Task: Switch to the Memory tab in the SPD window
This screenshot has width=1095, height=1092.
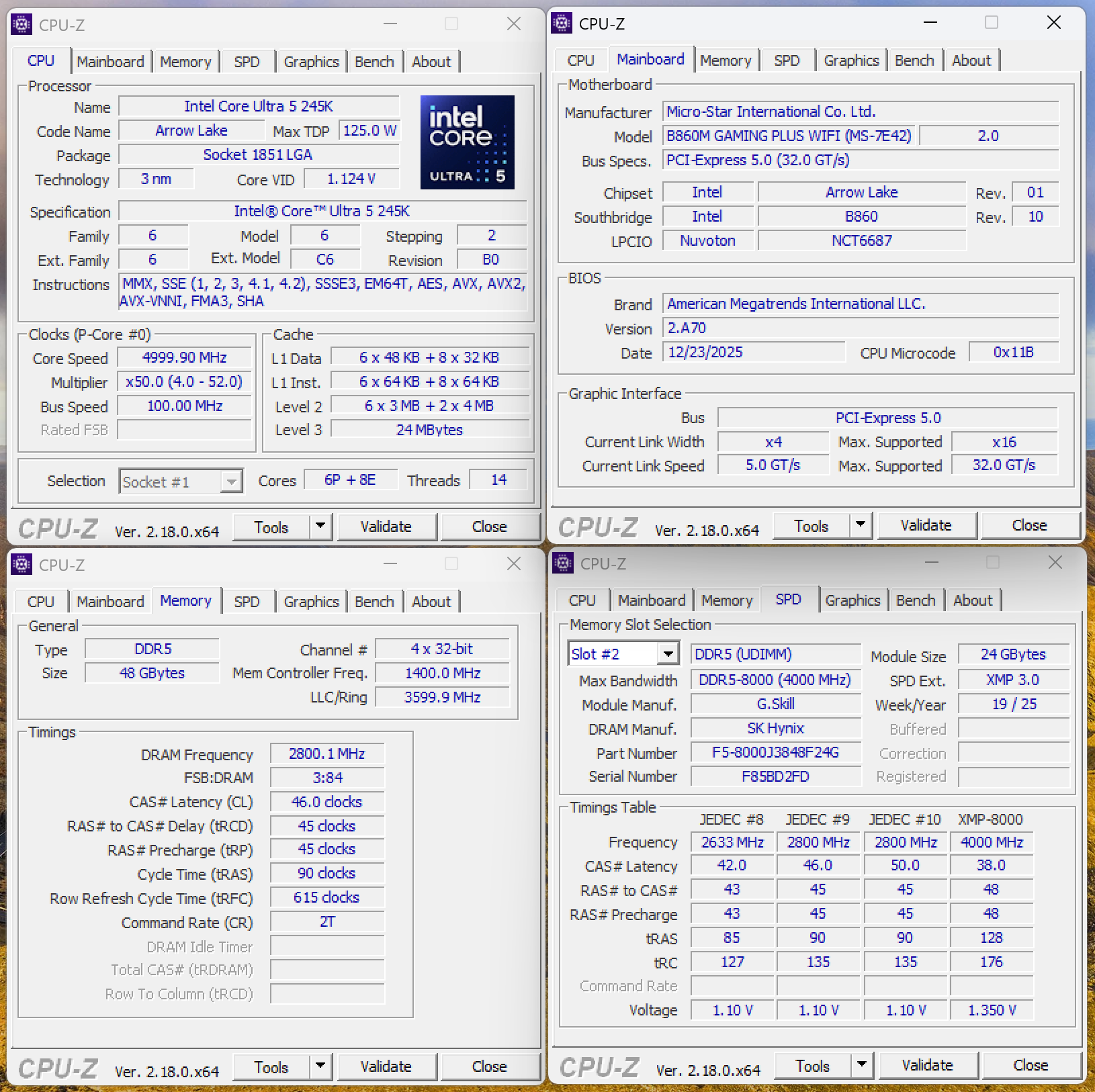Action: pyautogui.click(x=727, y=600)
